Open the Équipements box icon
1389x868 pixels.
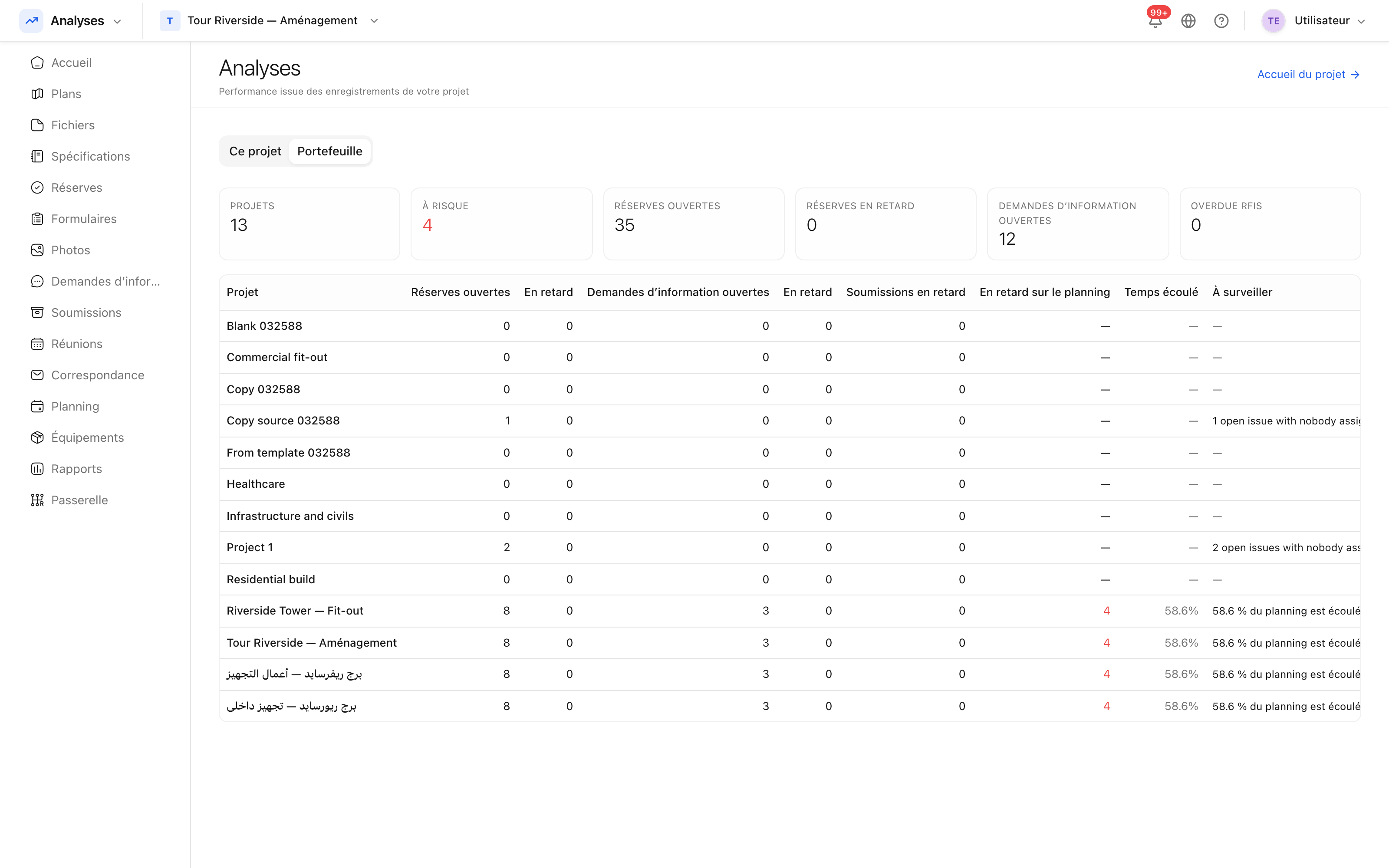[x=37, y=437]
